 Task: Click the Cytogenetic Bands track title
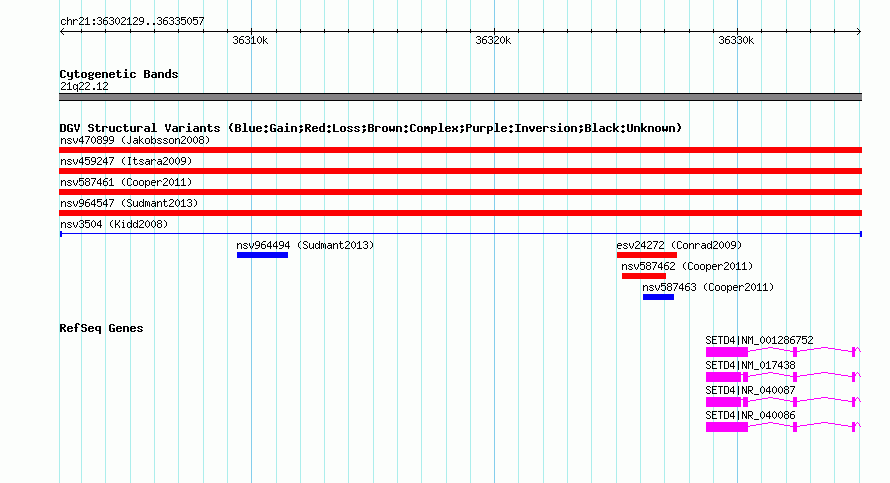[119, 74]
